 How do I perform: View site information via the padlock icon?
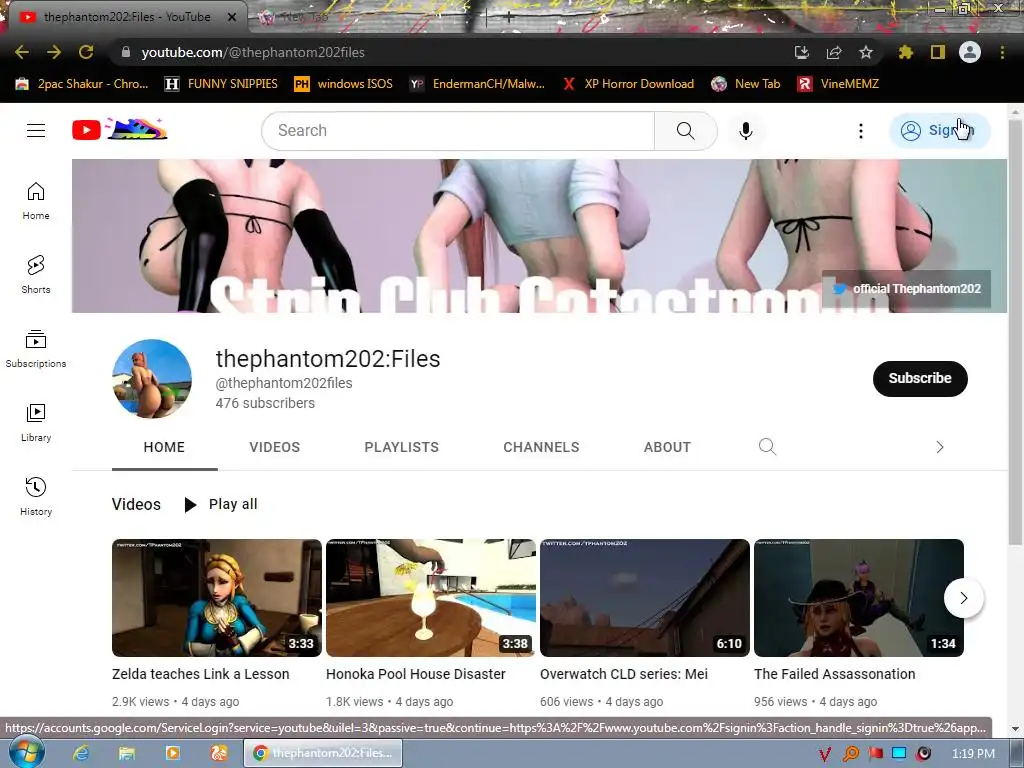[125, 52]
